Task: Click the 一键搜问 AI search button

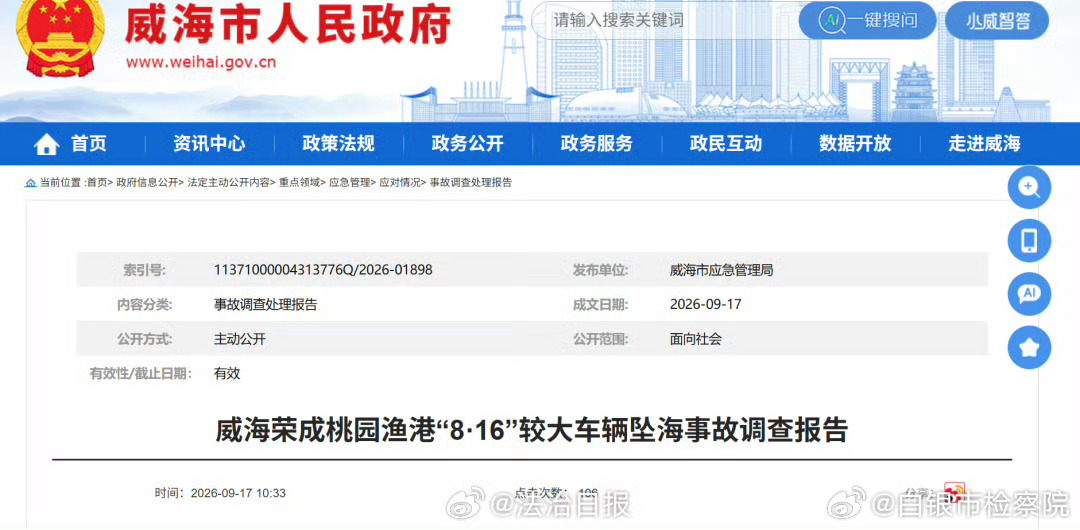Action: tap(869, 21)
